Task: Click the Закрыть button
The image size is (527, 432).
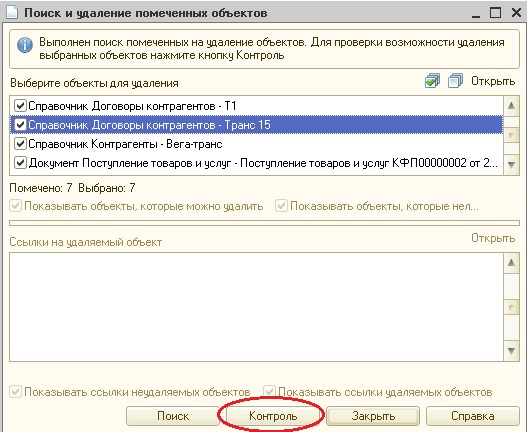Action: (373, 416)
